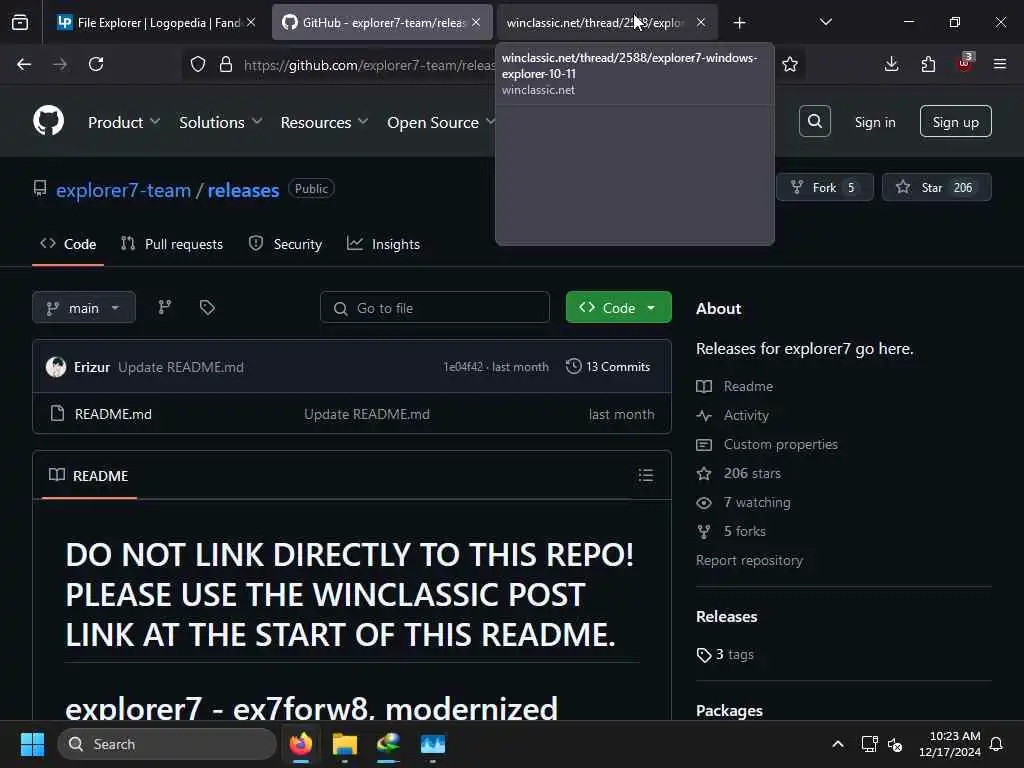Screen dimensions: 1024x768
Task: Open the releases repository name link
Action: coord(243,190)
